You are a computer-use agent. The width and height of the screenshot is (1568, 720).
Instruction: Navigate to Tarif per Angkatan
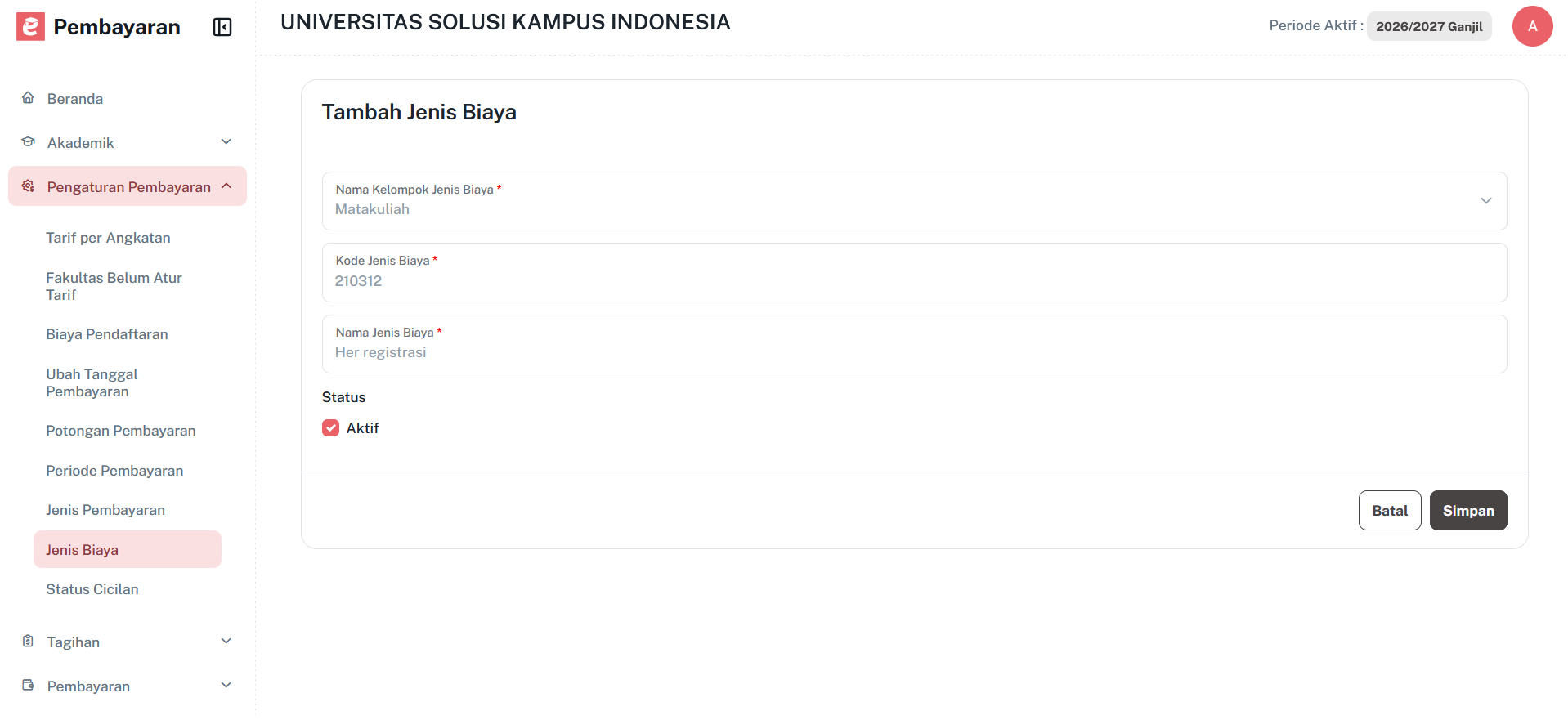pyautogui.click(x=109, y=238)
